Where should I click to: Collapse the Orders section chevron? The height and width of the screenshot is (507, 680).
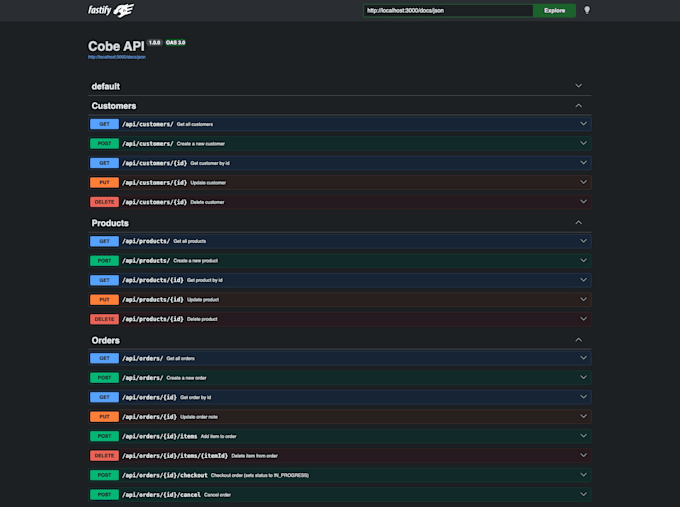(x=579, y=340)
